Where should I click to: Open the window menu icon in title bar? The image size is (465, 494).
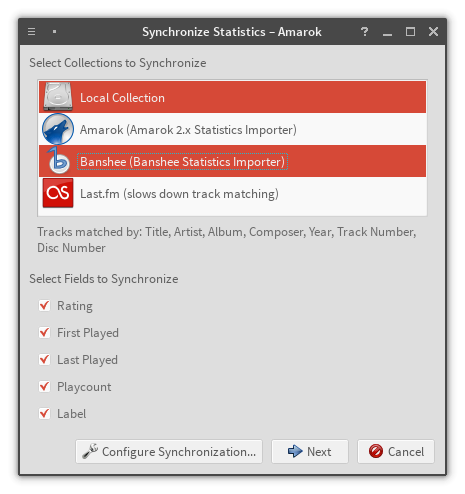point(32,32)
